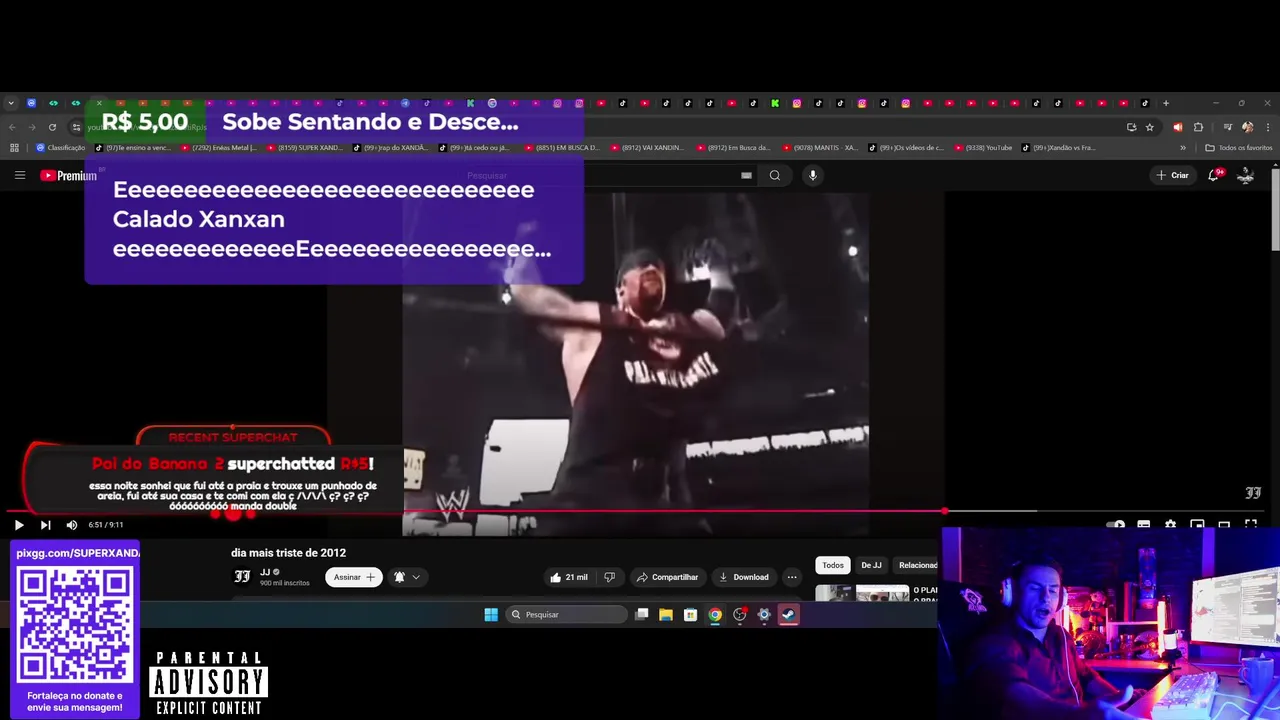Open the Classificação bookmark

pos(61,148)
